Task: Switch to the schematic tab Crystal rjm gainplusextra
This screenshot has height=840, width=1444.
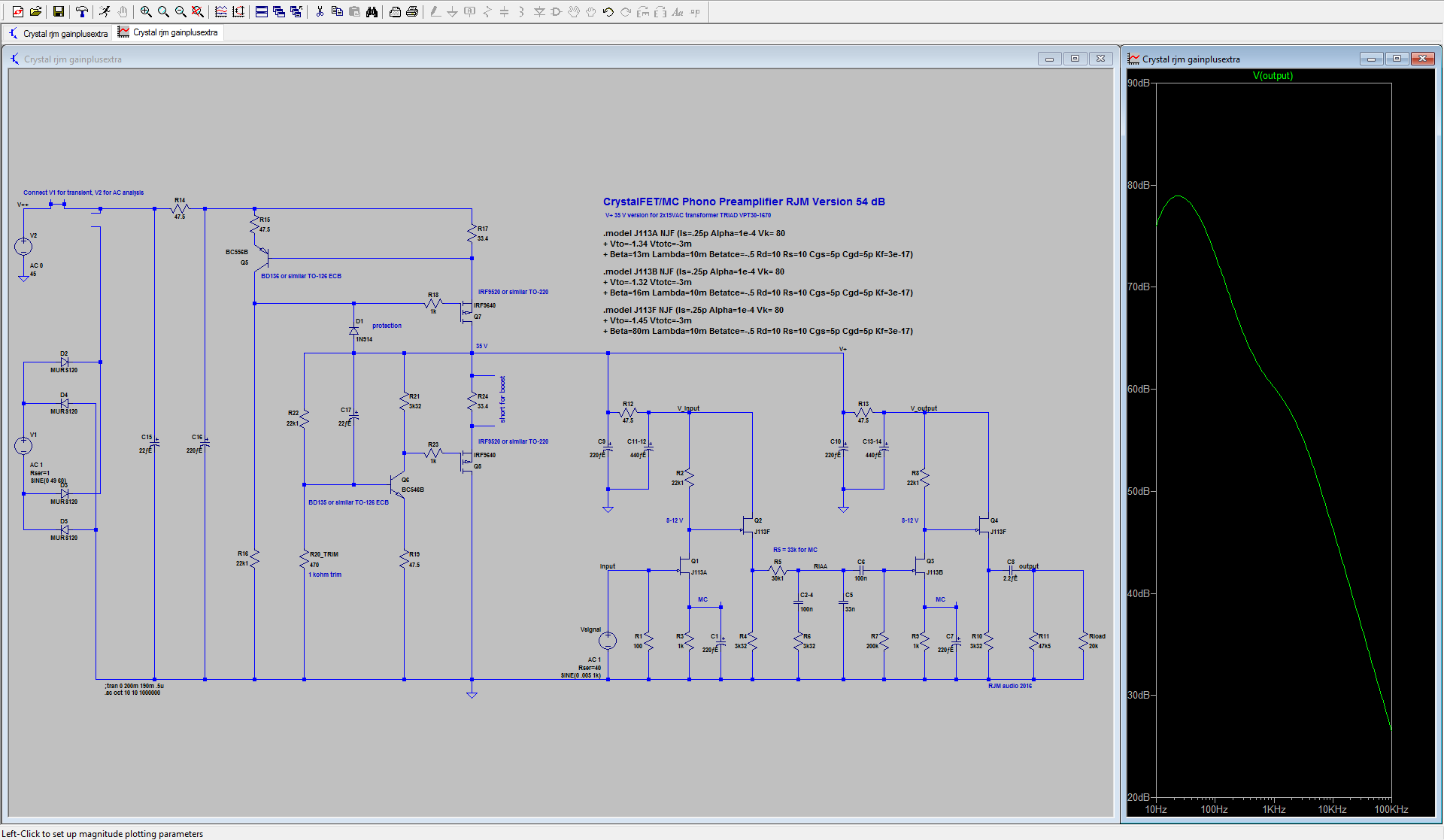Action: coord(59,33)
